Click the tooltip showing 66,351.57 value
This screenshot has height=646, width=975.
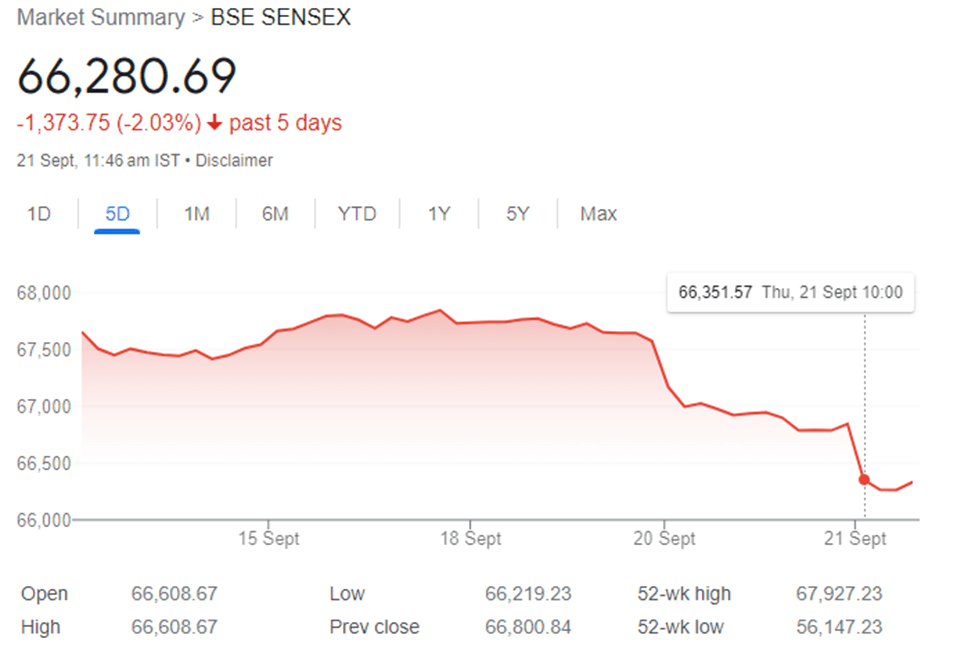click(x=790, y=292)
